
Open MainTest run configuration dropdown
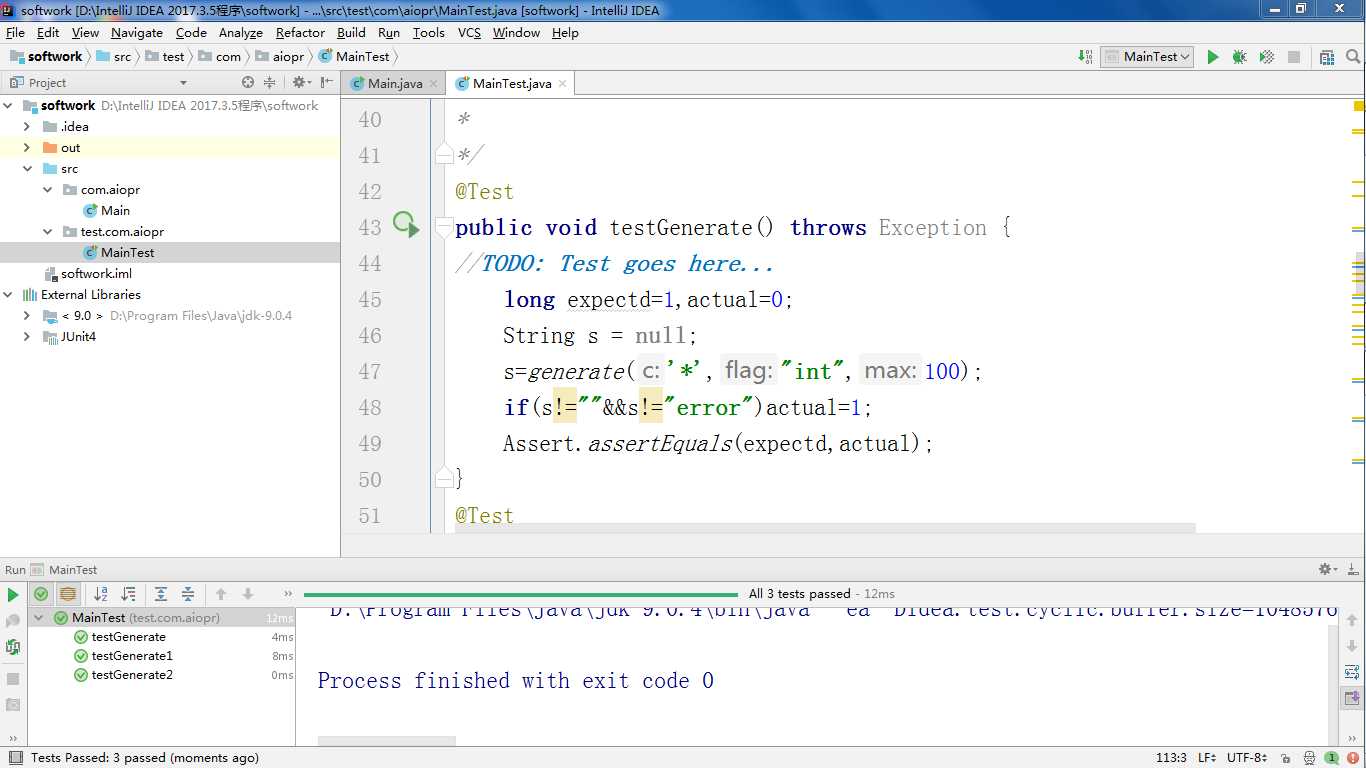(1147, 57)
